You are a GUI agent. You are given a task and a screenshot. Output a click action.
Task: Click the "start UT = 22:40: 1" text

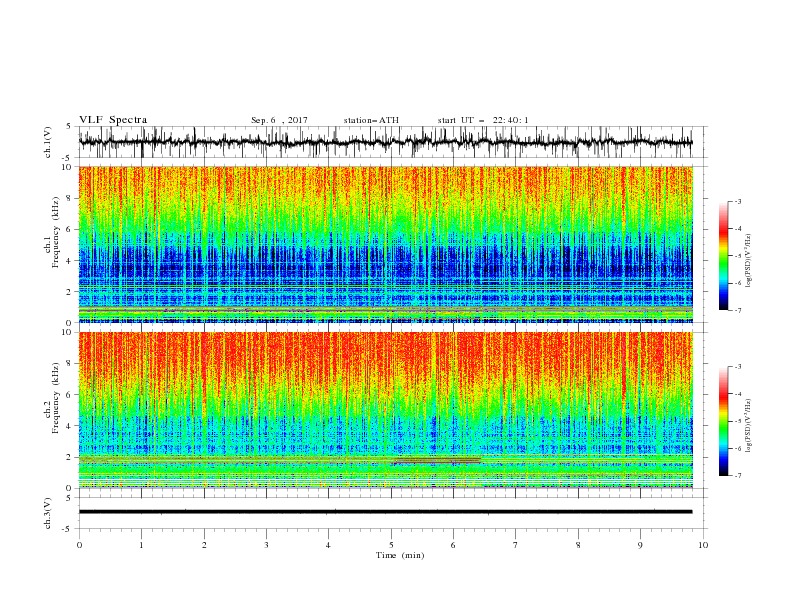click(483, 120)
